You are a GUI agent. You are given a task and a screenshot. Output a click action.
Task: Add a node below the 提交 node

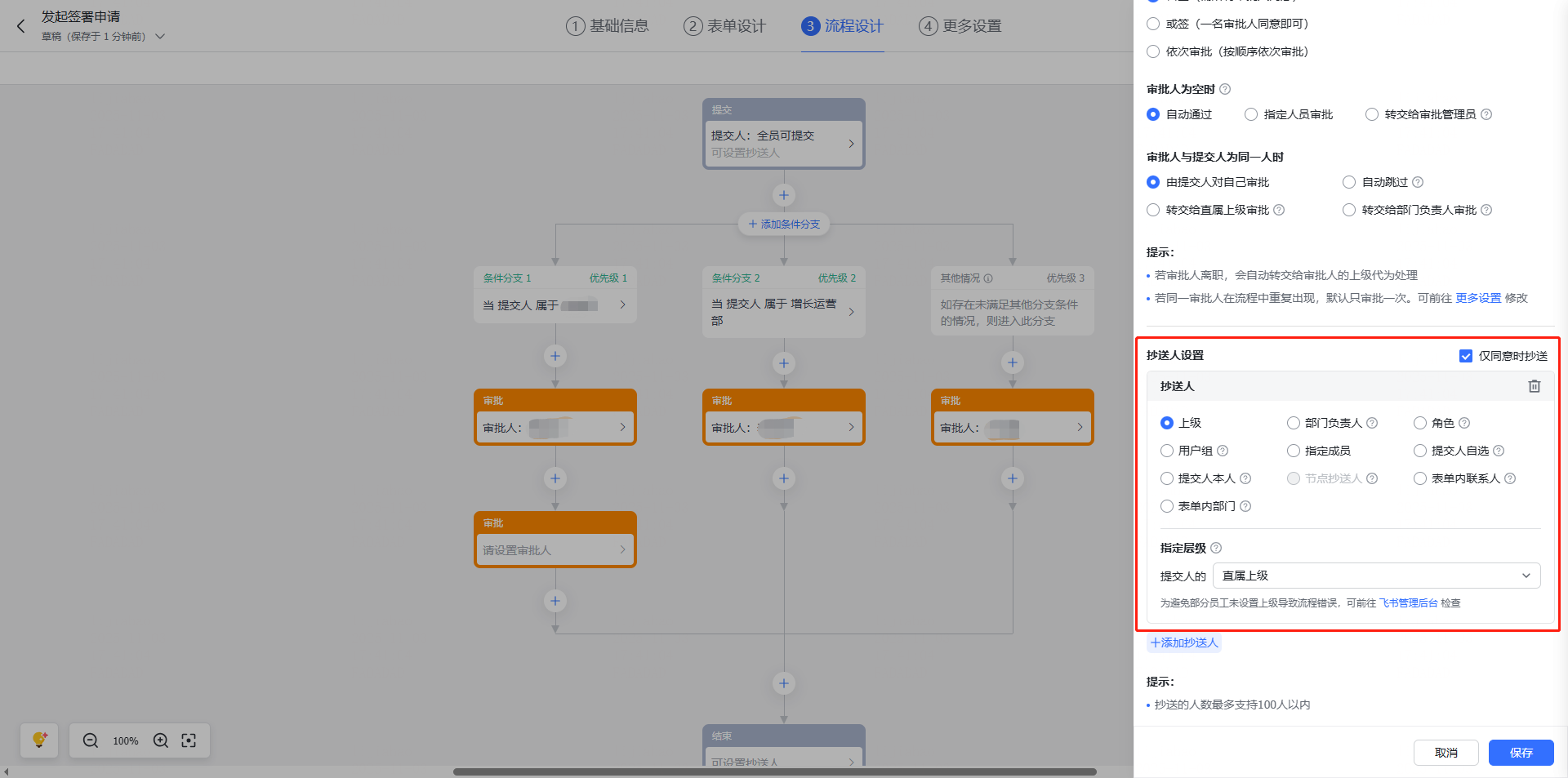[x=784, y=195]
